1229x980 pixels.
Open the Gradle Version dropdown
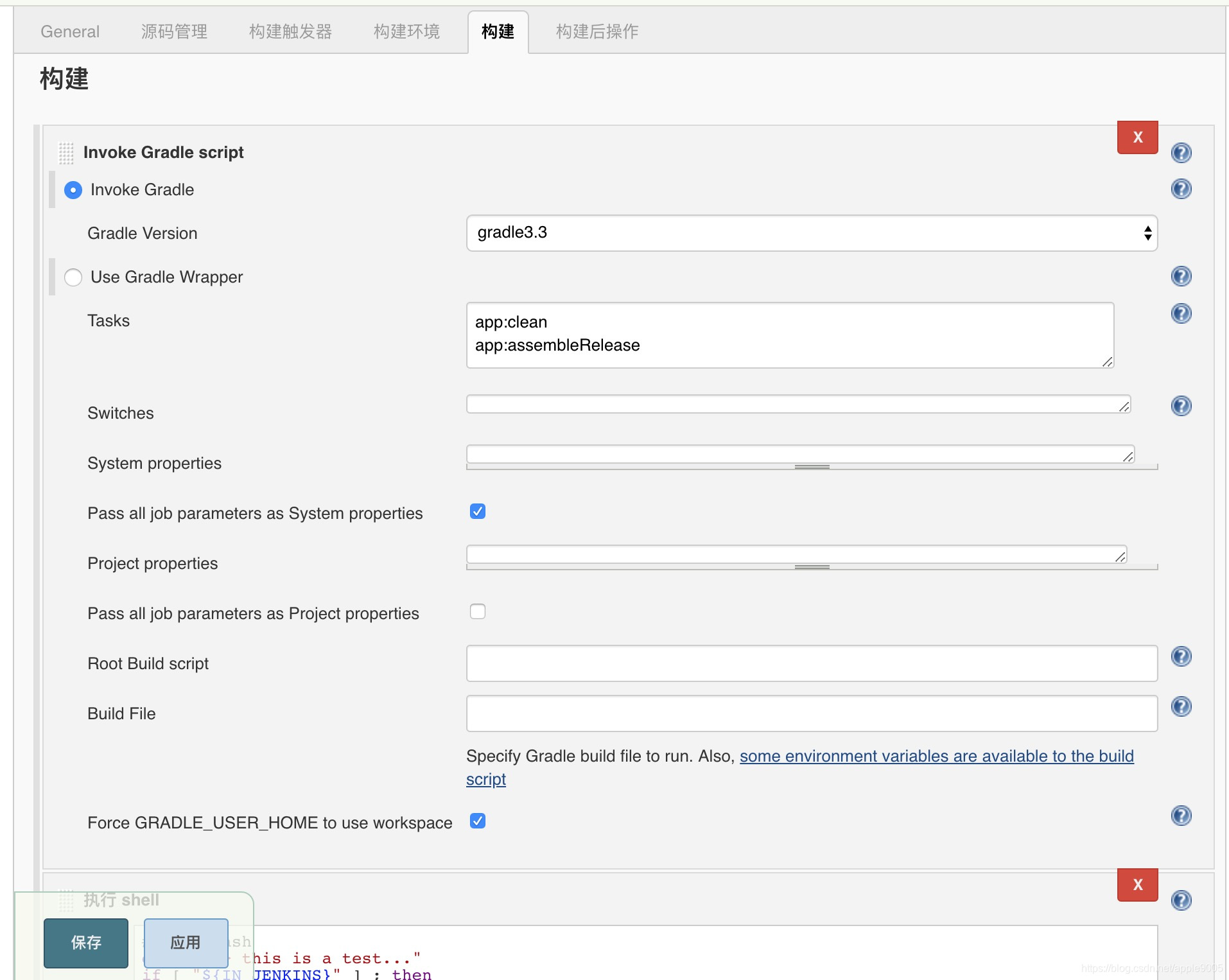point(812,233)
